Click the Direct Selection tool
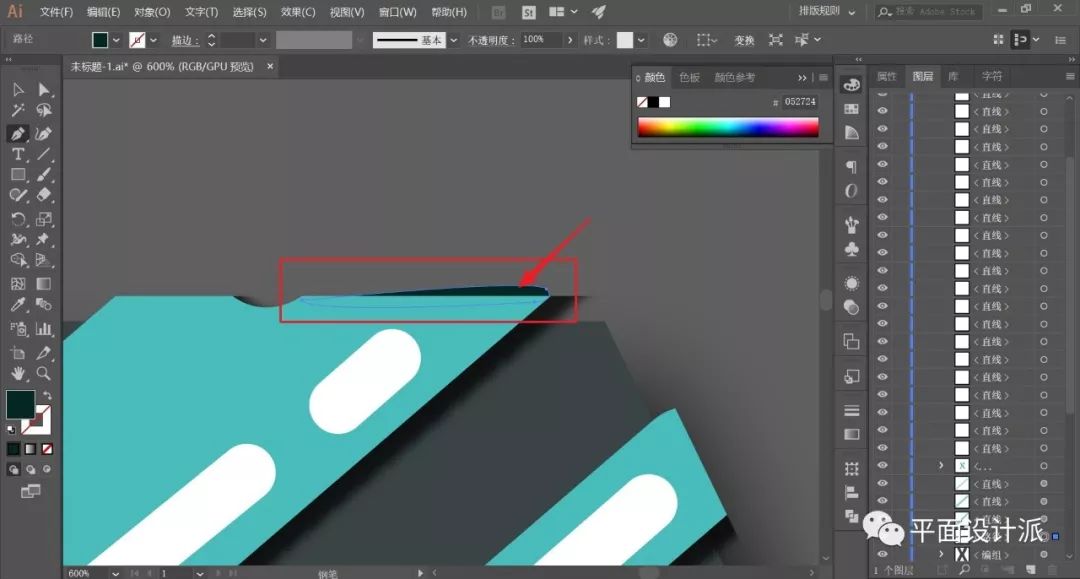Viewport: 1080px width, 579px height. pyautogui.click(x=44, y=90)
